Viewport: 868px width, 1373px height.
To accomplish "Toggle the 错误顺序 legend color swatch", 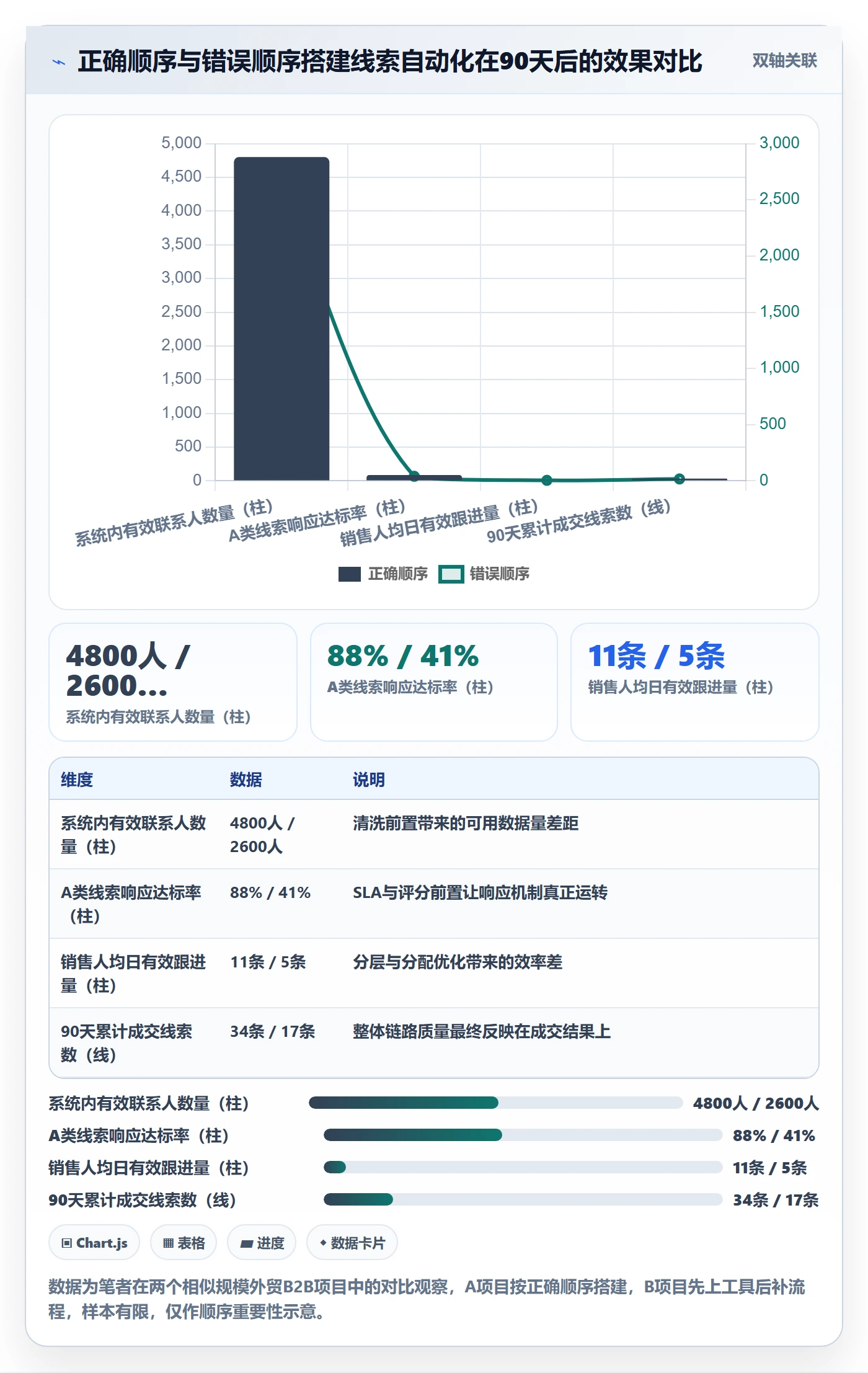I will [x=451, y=574].
